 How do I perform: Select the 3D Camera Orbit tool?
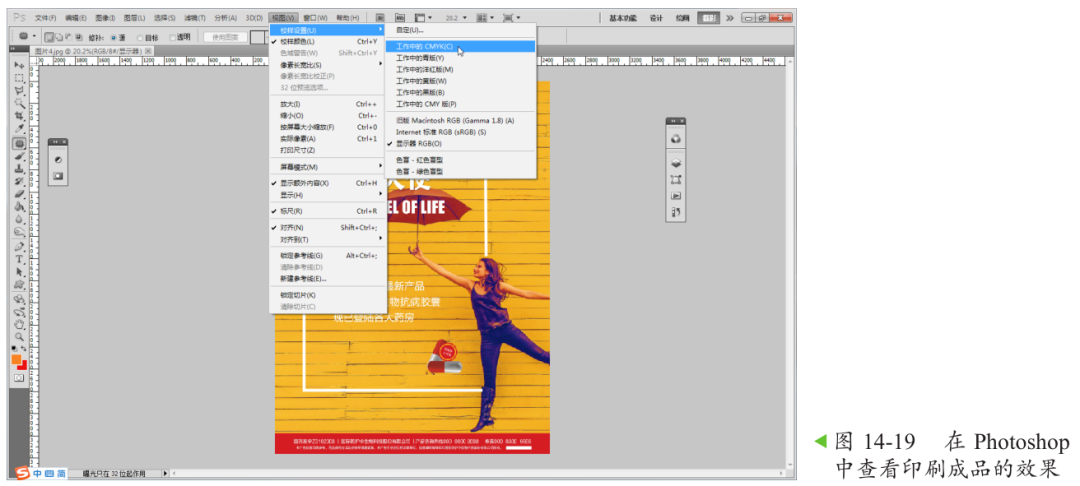(x=19, y=312)
